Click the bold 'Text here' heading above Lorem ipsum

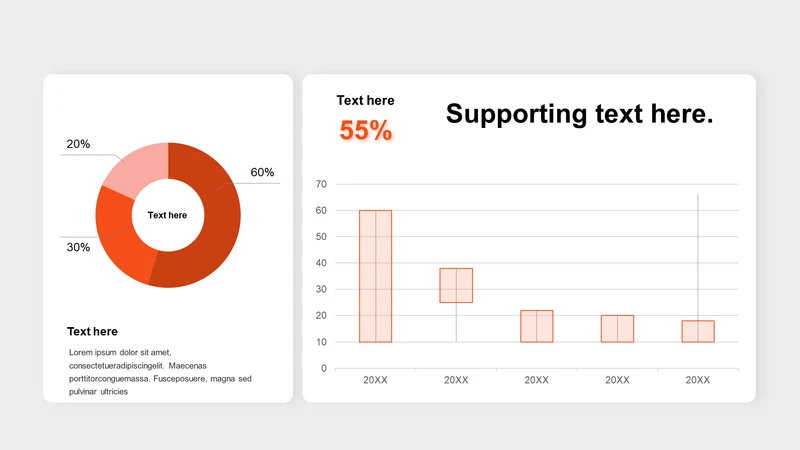click(x=92, y=331)
